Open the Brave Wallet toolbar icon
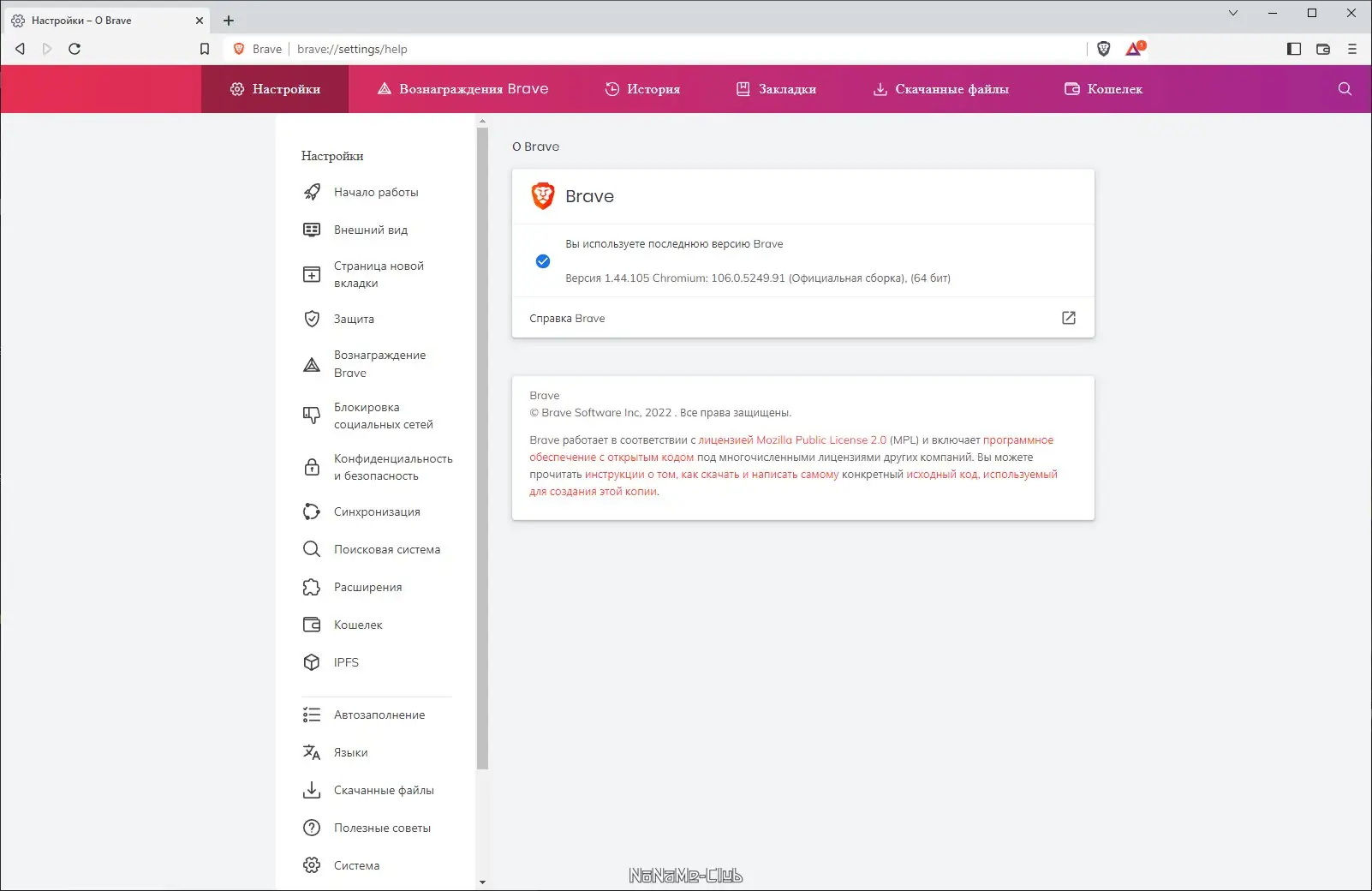The width and height of the screenshot is (1372, 891). click(x=1323, y=49)
